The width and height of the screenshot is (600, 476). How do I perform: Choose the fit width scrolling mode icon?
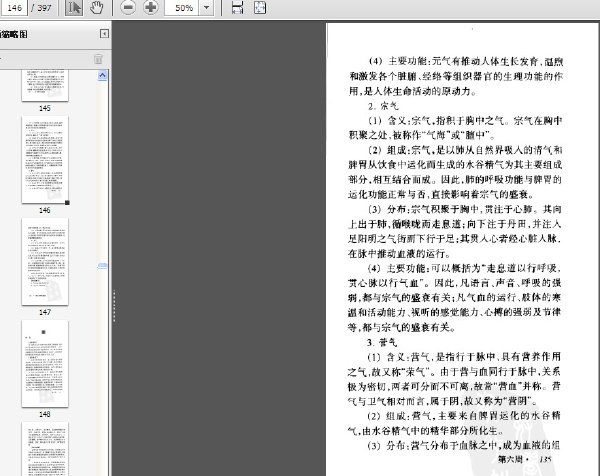point(238,8)
